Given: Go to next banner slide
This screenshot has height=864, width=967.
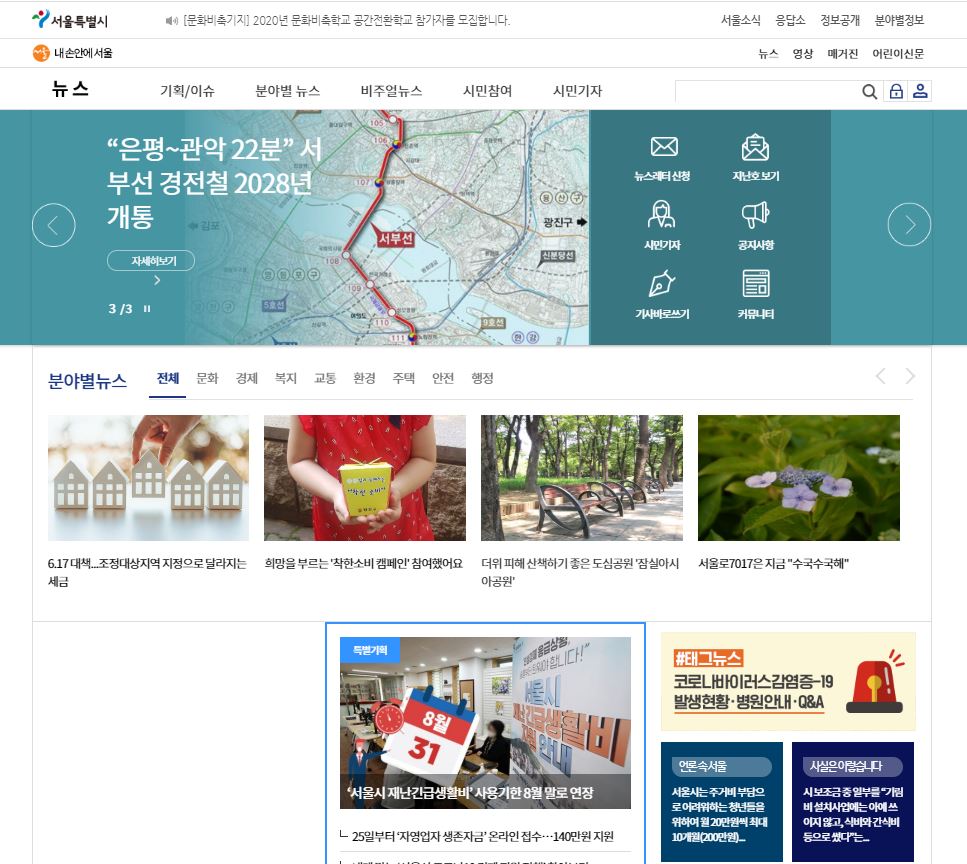Looking at the screenshot, I should click(909, 224).
